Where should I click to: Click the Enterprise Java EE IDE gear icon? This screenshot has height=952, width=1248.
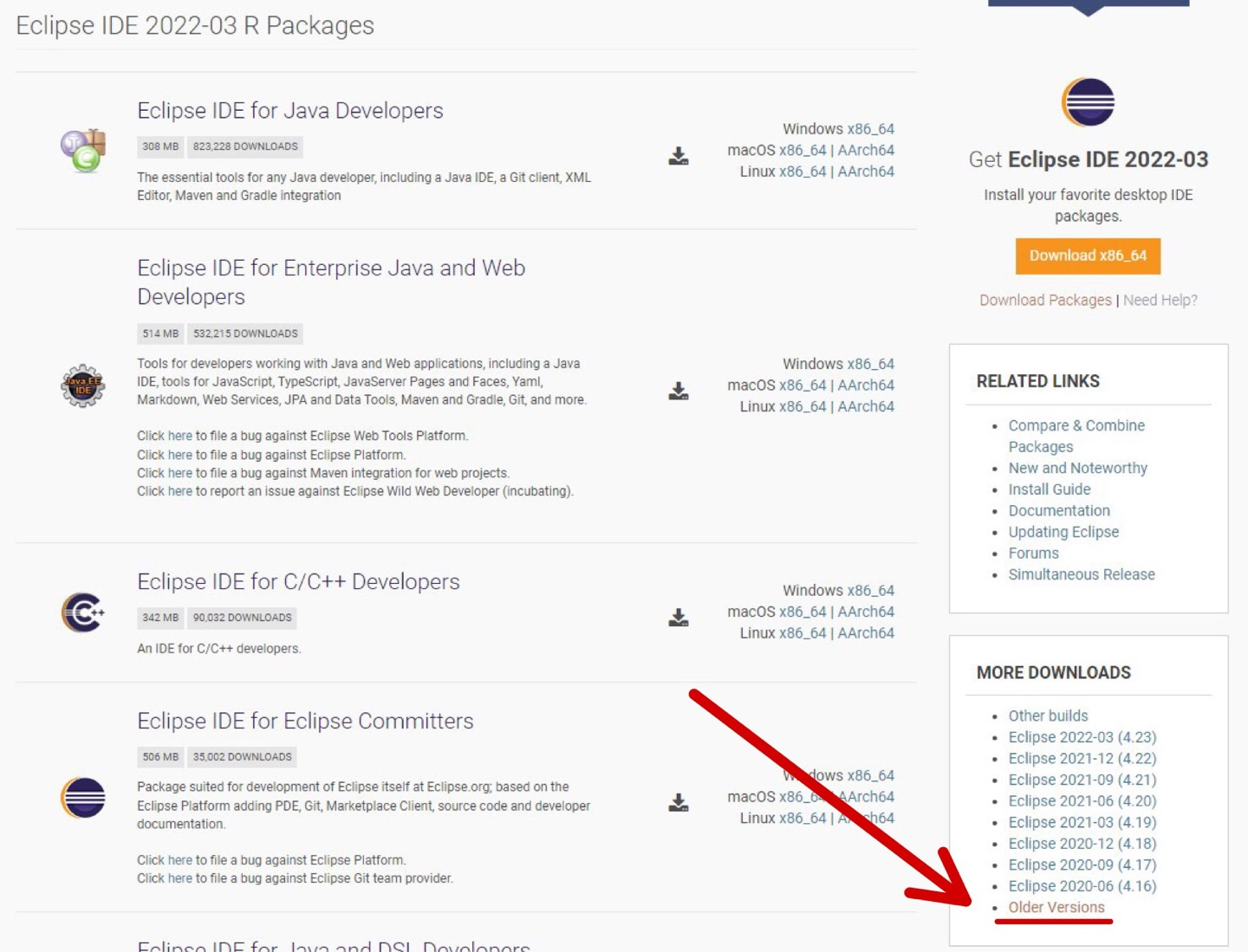point(83,385)
